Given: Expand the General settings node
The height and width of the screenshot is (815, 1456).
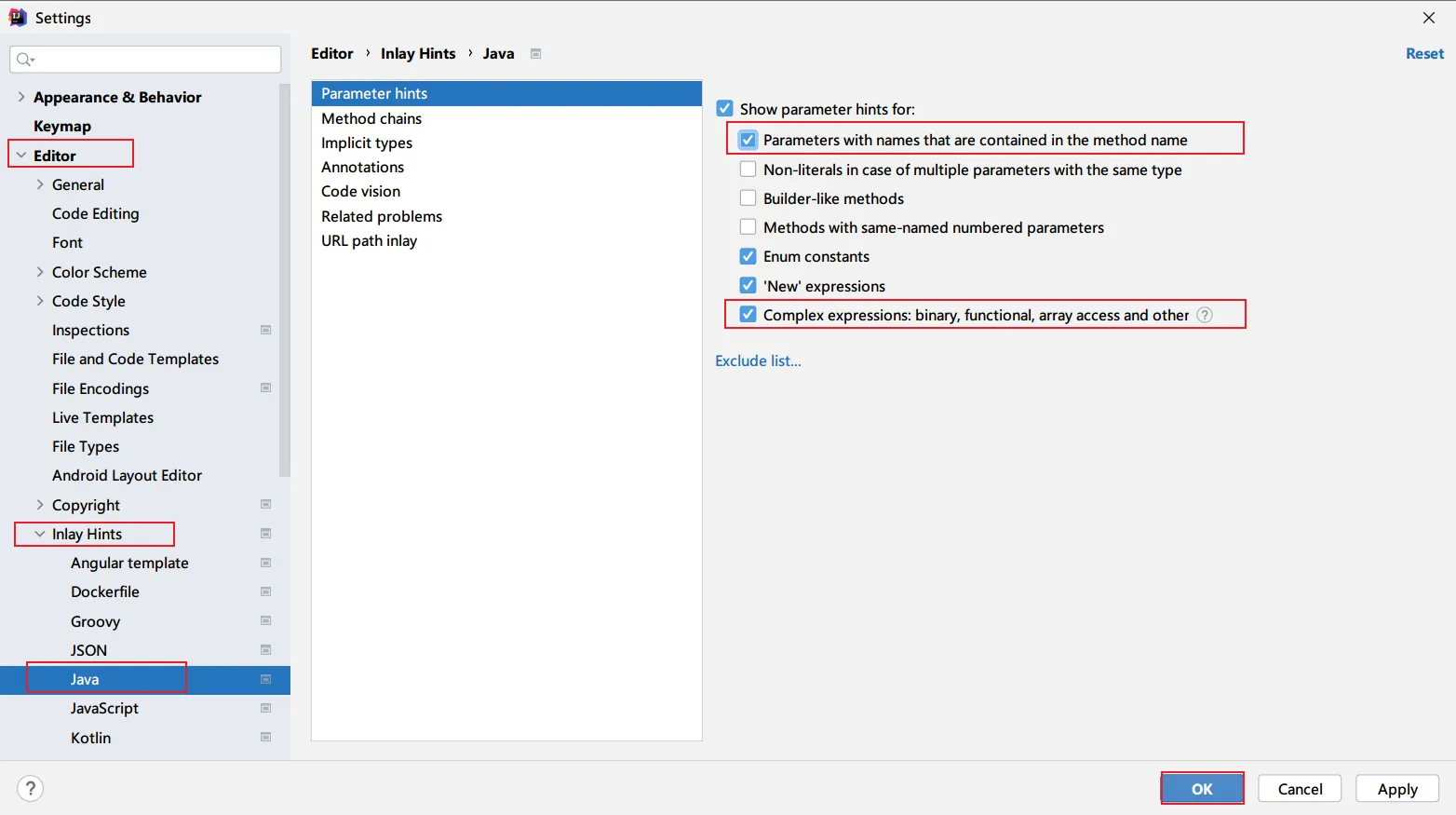Looking at the screenshot, I should (40, 184).
